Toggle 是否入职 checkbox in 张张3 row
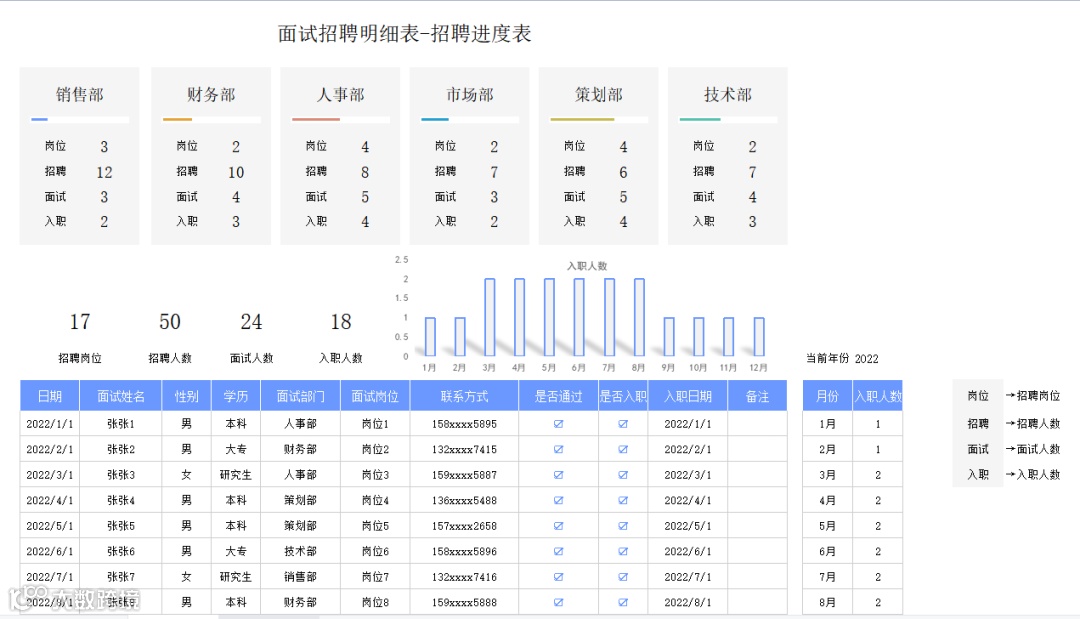 tap(623, 475)
